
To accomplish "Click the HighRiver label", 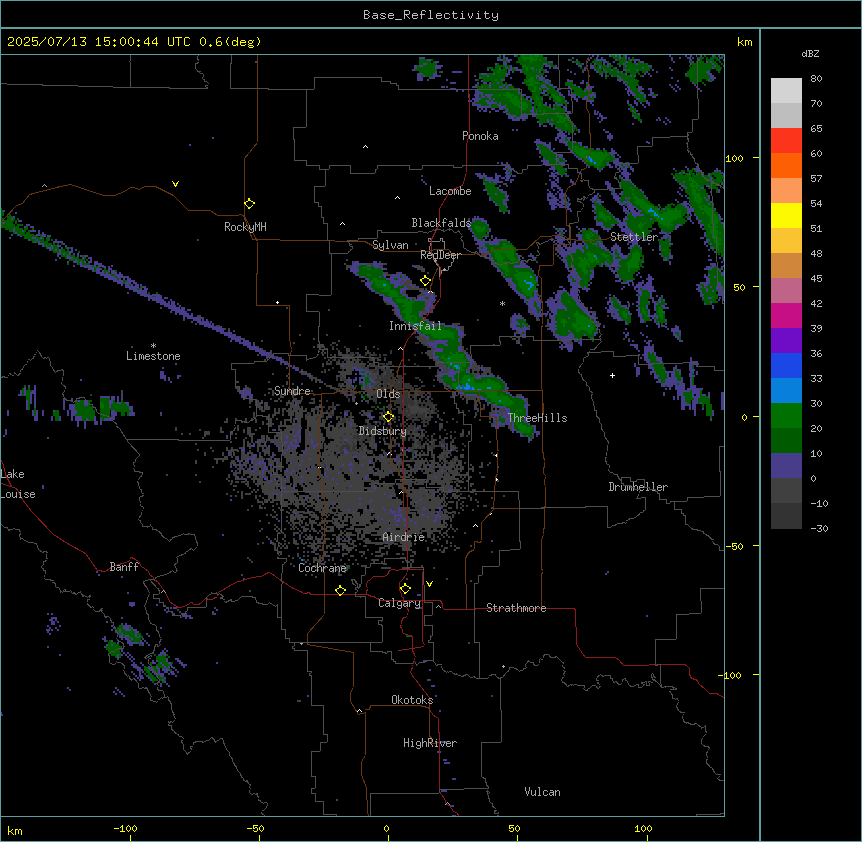I will tap(430, 743).
